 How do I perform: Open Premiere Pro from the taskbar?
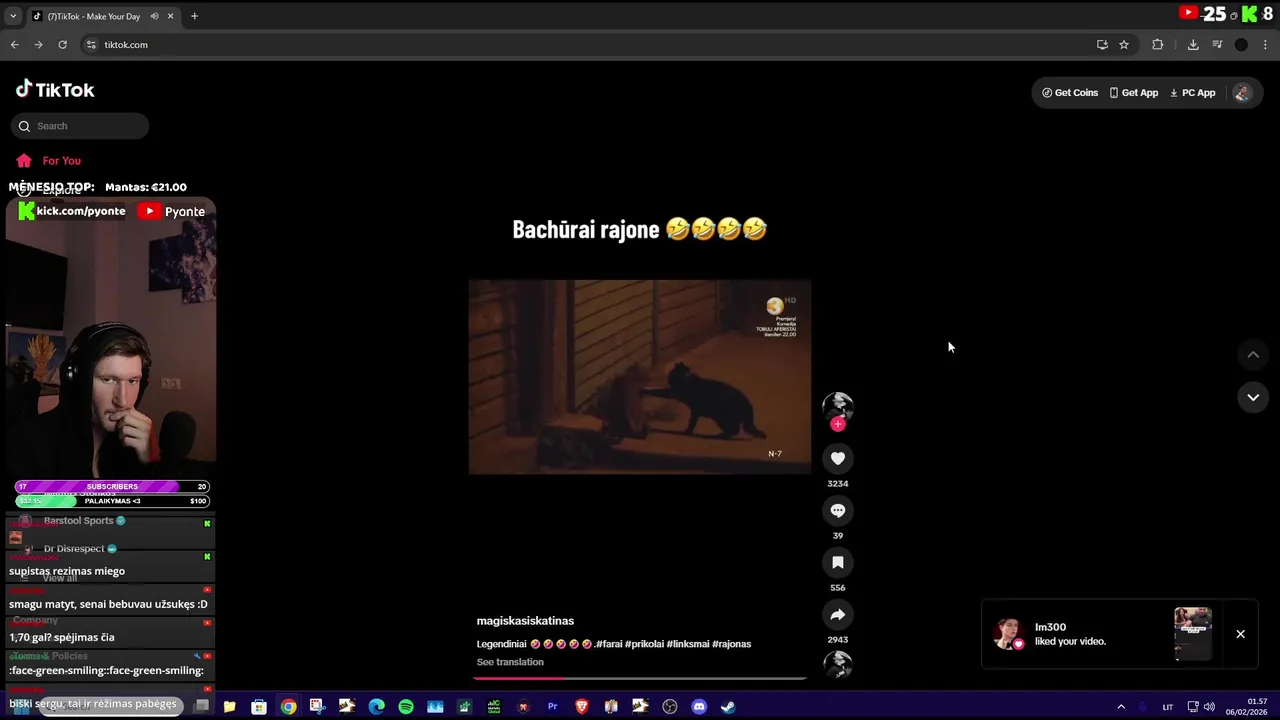[x=552, y=706]
